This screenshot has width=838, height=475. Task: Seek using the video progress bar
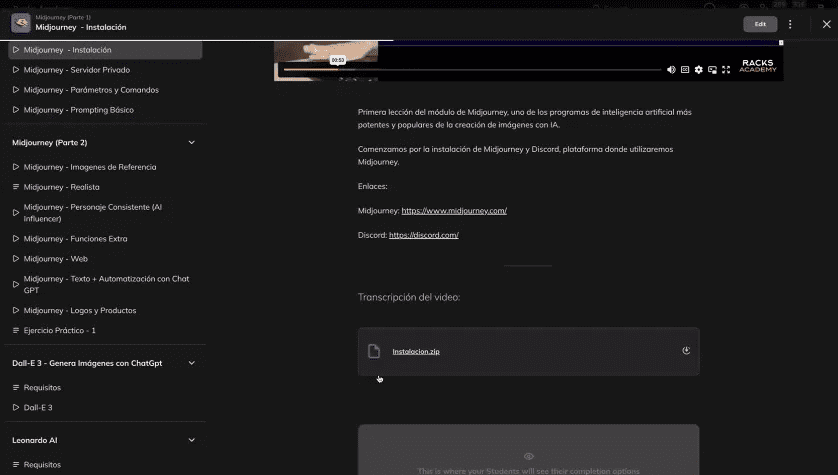pos(470,70)
